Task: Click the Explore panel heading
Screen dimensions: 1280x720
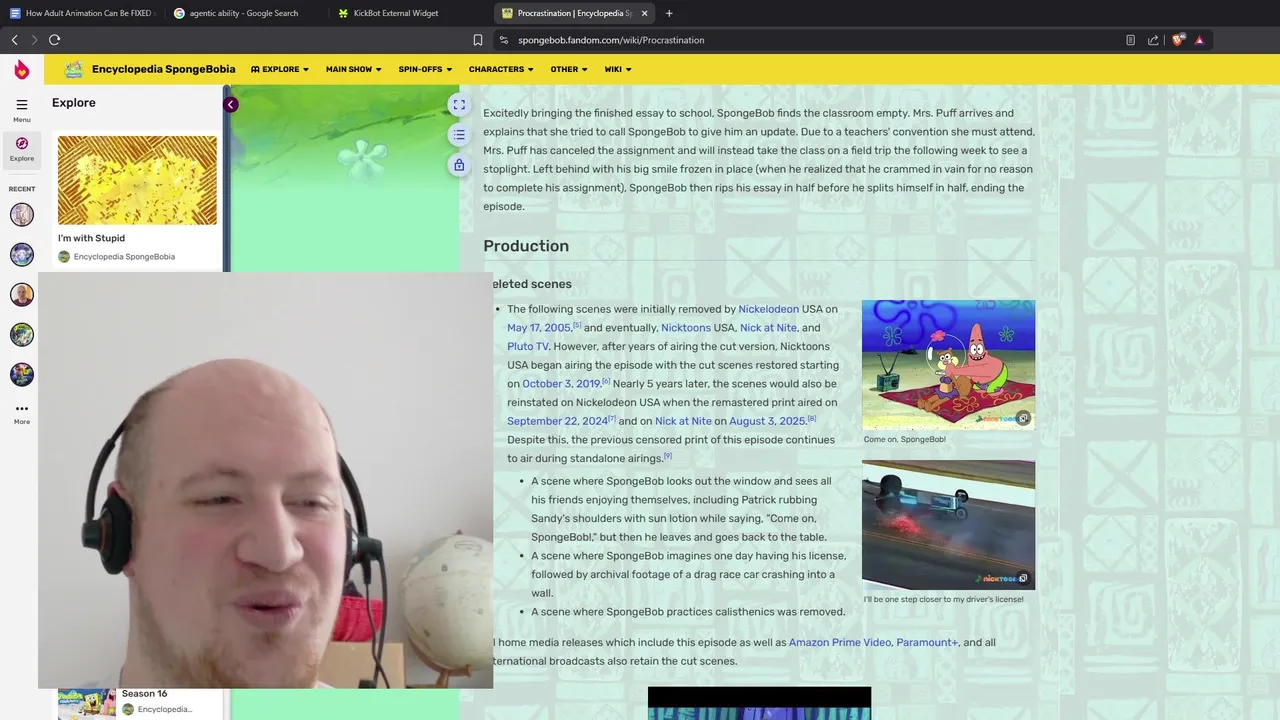Action: 74,103
